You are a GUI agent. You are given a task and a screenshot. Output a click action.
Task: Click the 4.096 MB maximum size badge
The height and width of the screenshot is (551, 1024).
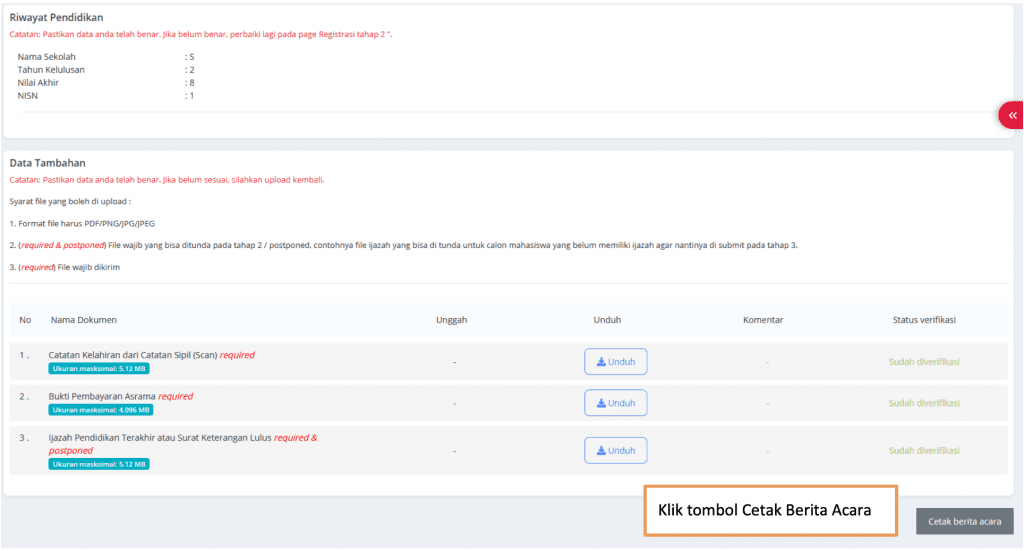click(101, 410)
